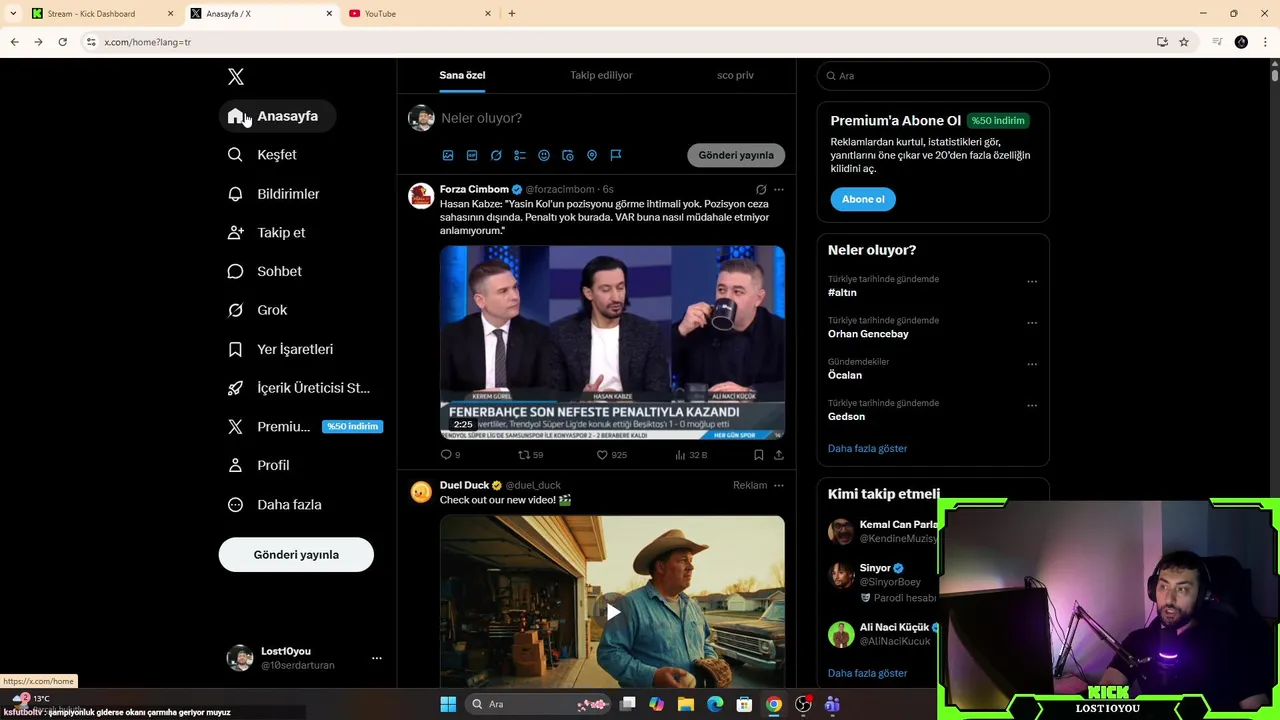
Task: Share the Forza Cimbom post
Action: coord(779,455)
